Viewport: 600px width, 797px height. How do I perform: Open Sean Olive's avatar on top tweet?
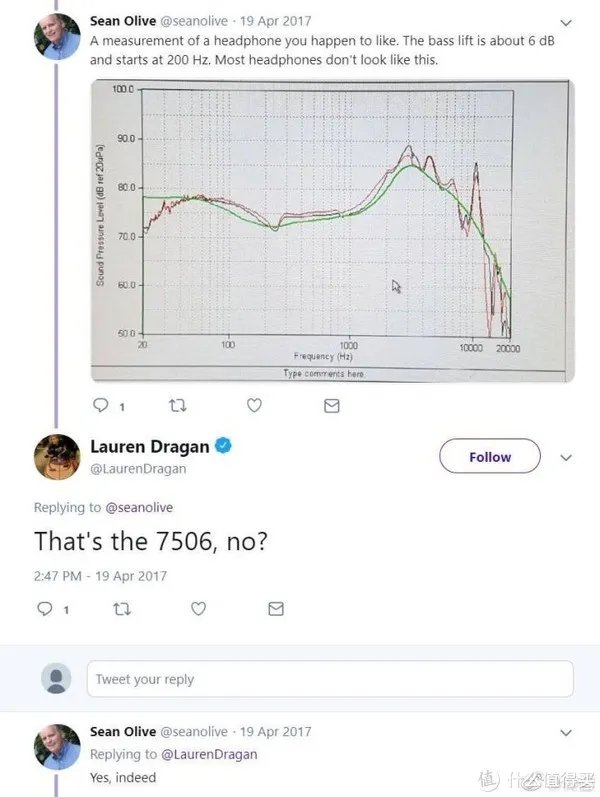point(57,34)
